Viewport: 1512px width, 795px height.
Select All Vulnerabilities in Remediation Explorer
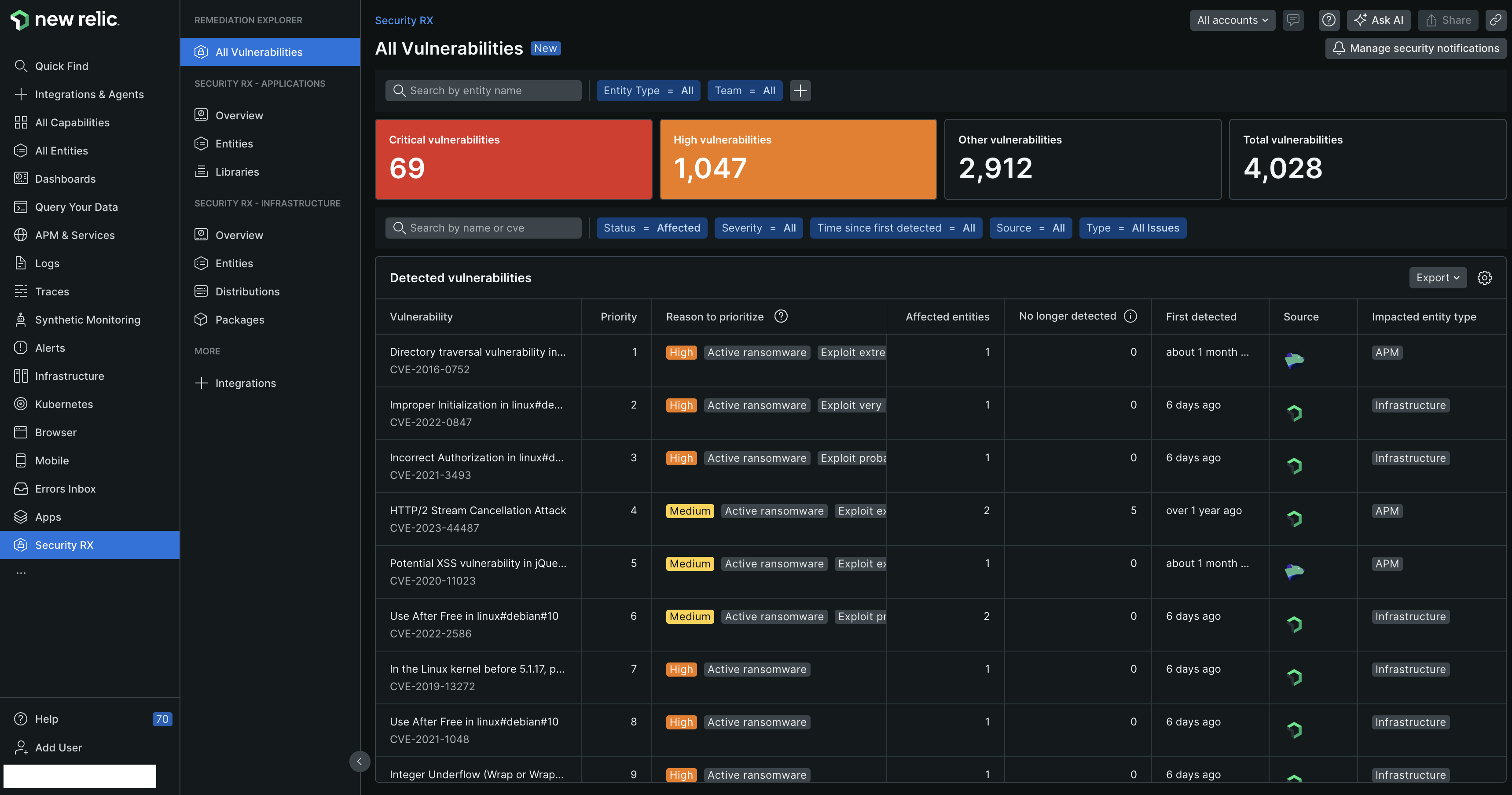coord(270,52)
